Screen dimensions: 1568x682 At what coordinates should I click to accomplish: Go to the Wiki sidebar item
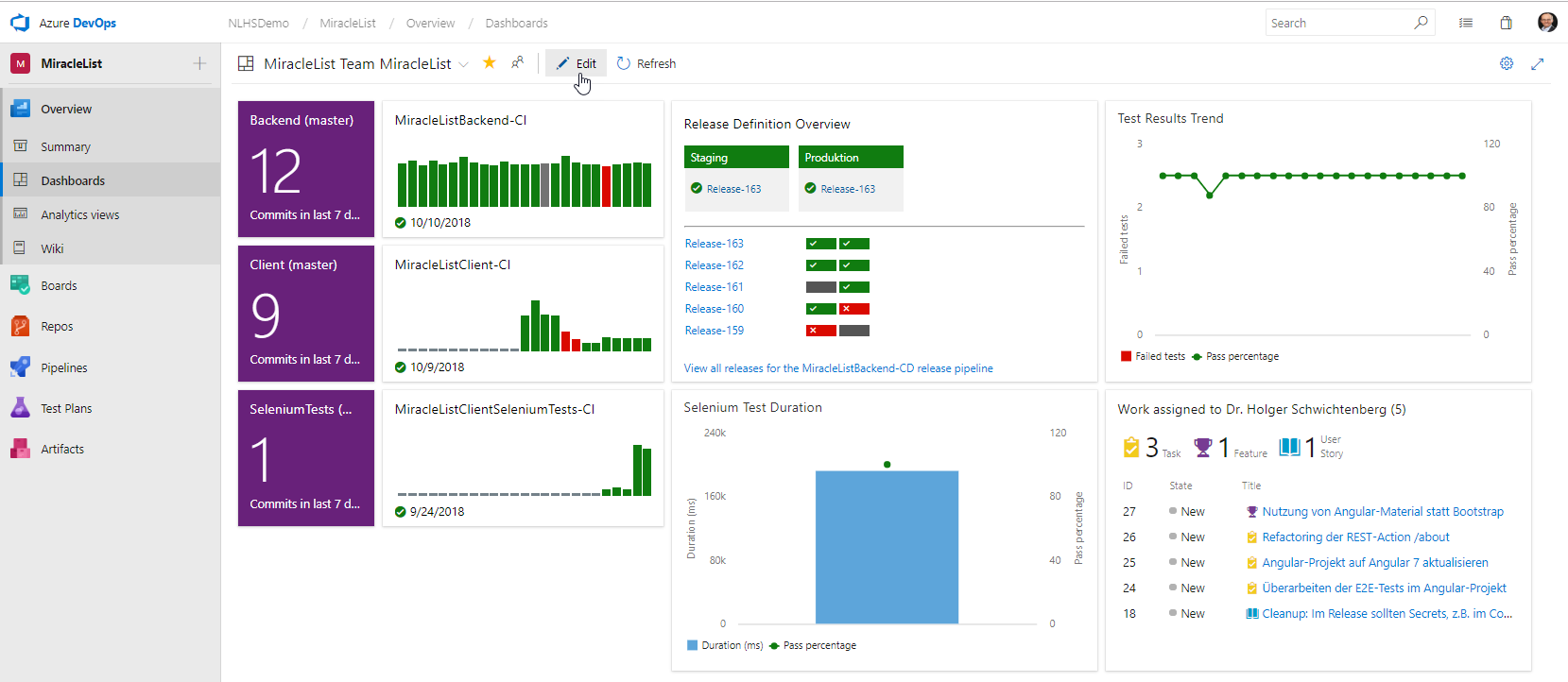coord(52,248)
